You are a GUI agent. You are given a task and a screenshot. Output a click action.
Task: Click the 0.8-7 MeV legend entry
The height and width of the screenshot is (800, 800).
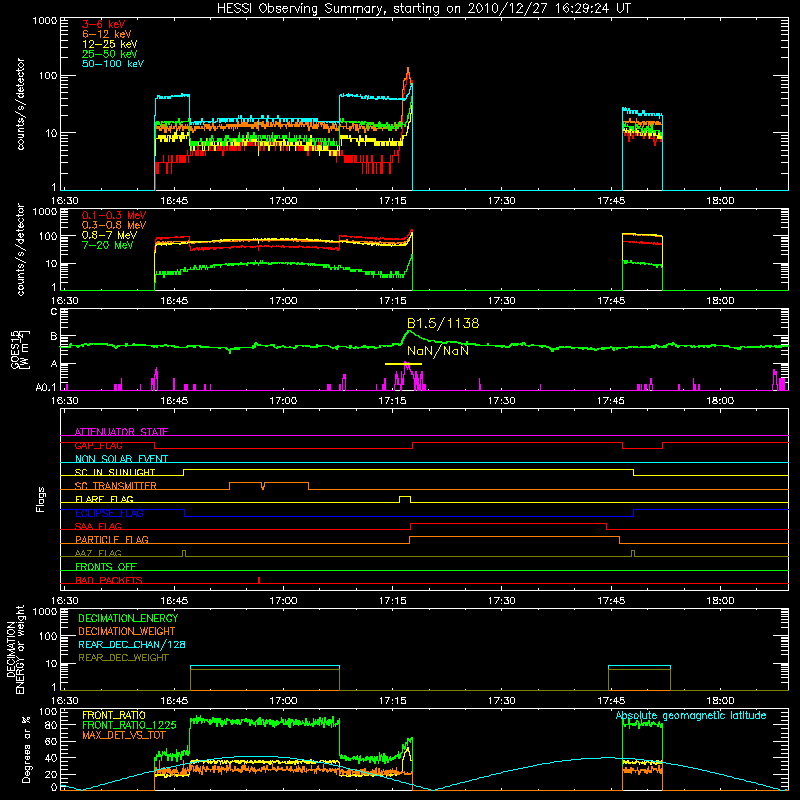tap(109, 235)
